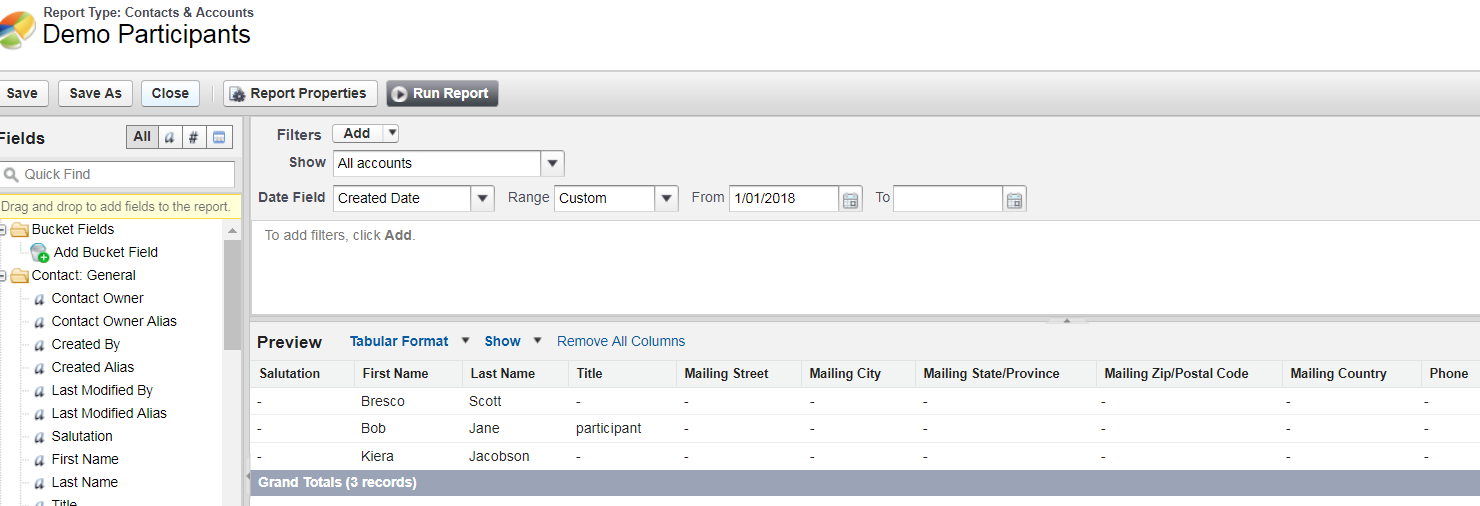The image size is (1480, 506).
Task: Select the Contact Owner Alias field
Action: (114, 321)
